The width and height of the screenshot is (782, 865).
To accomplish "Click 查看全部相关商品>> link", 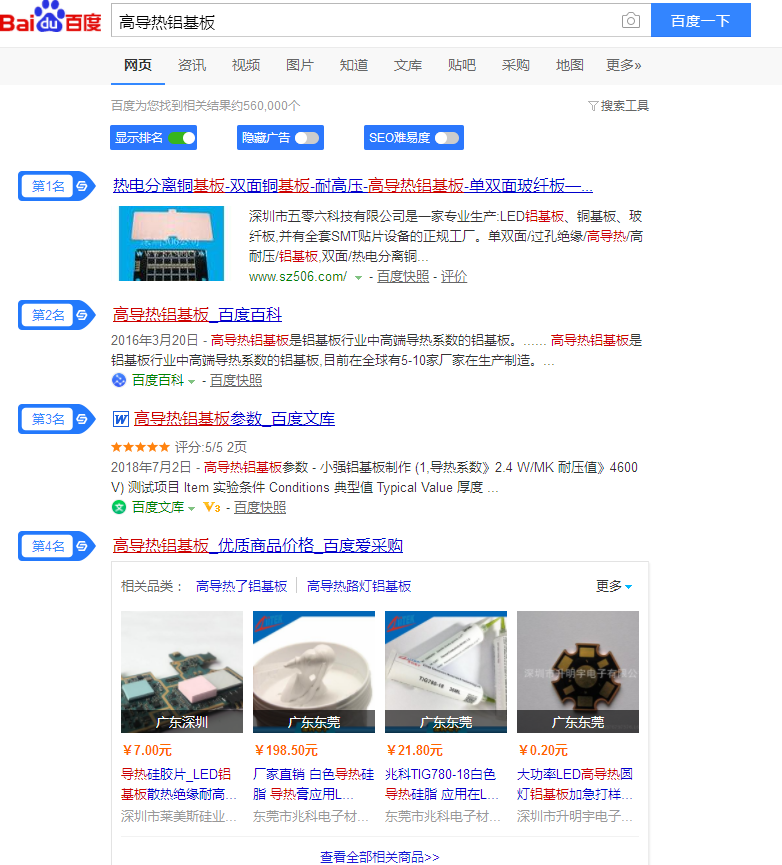I will click(x=380, y=857).
